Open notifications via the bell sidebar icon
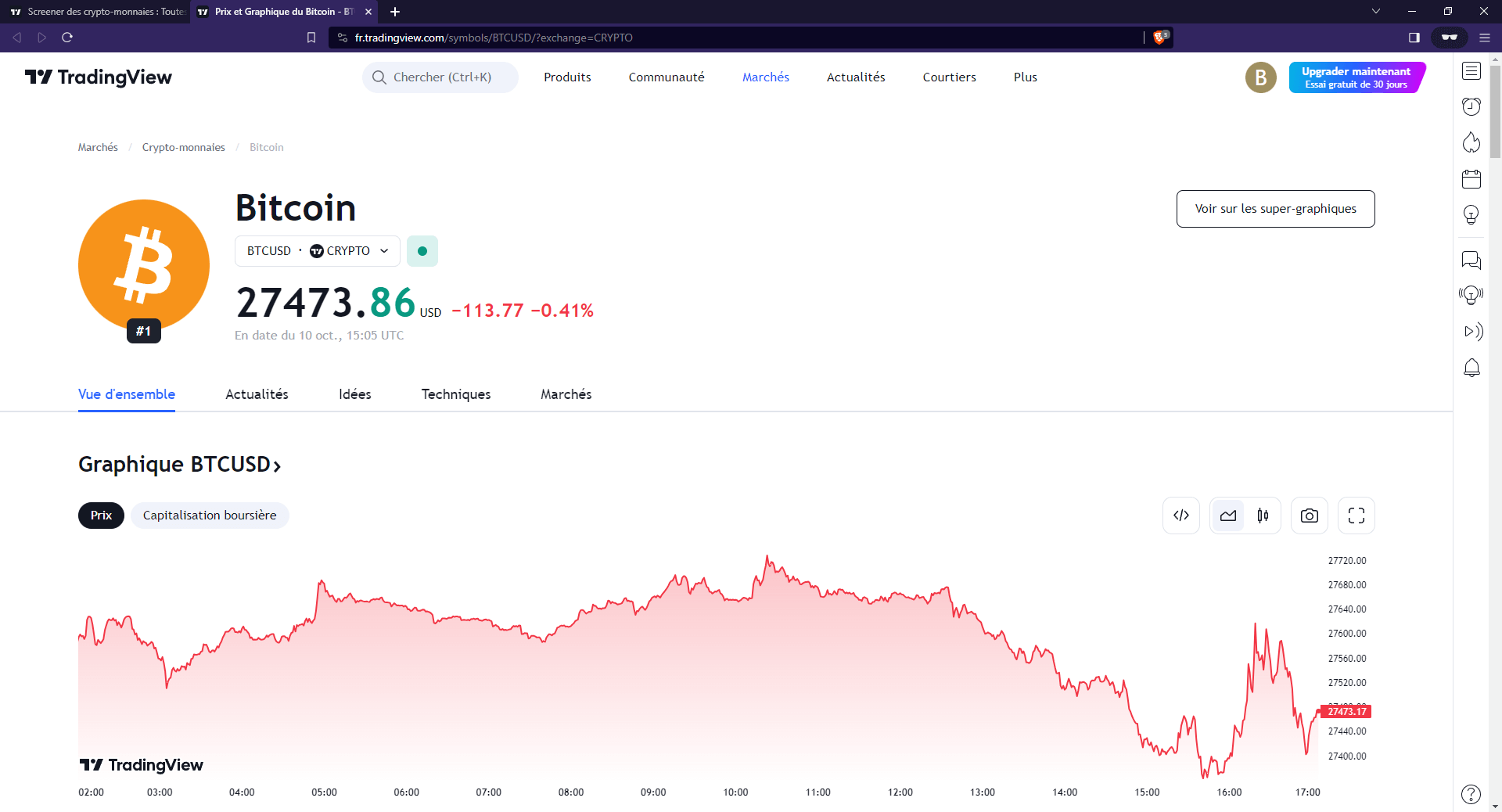The width and height of the screenshot is (1502, 812). point(1471,368)
